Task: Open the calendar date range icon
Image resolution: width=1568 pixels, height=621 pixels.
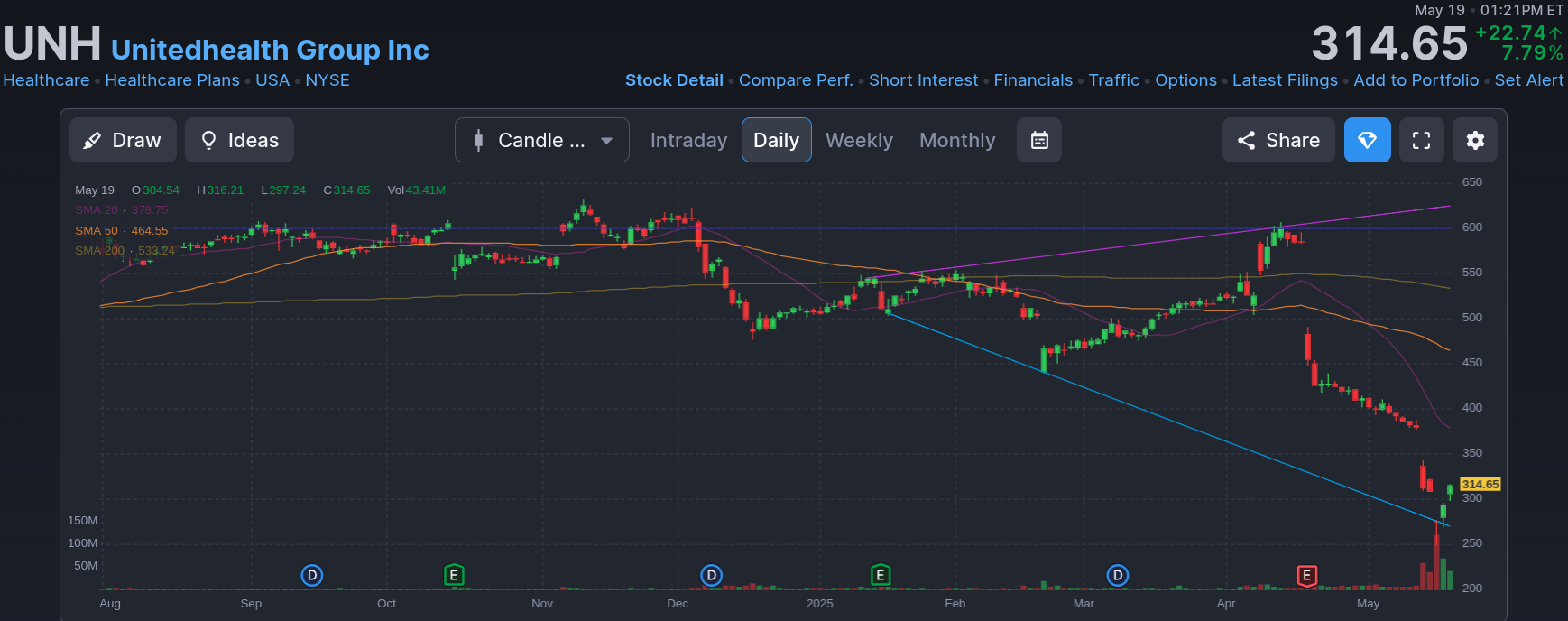Action: [x=1039, y=140]
